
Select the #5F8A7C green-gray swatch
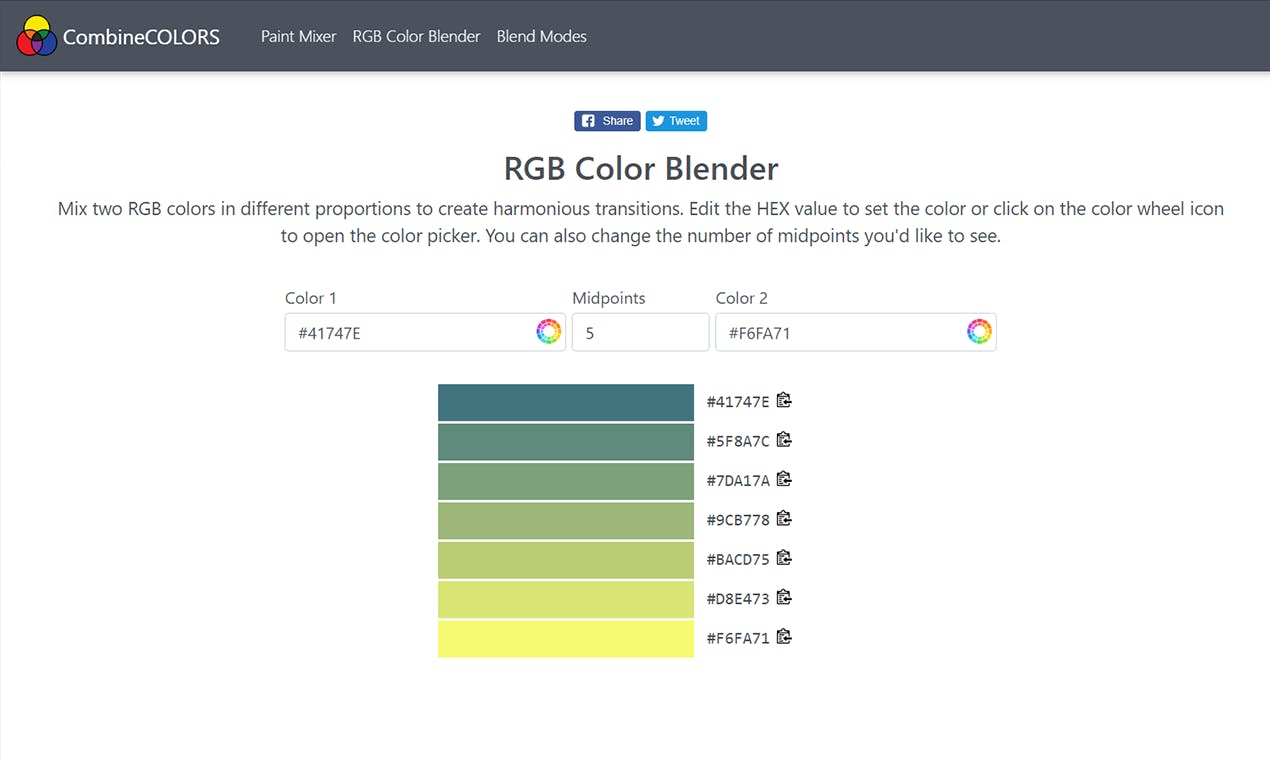tap(566, 442)
